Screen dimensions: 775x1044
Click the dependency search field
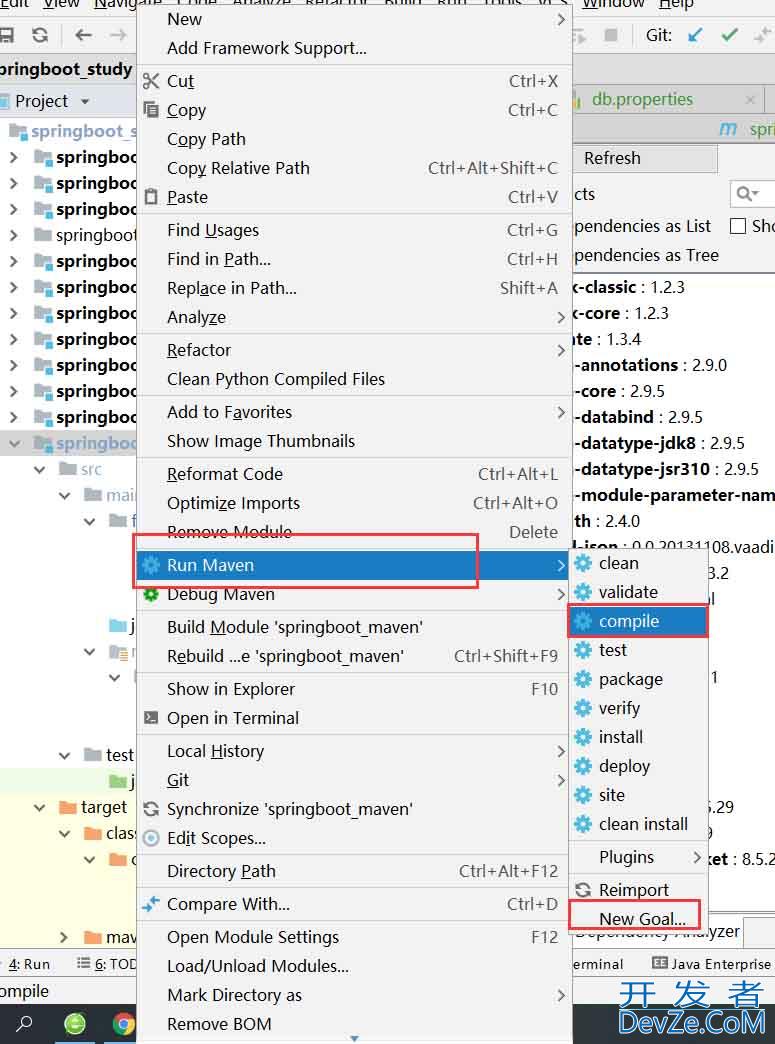(752, 194)
